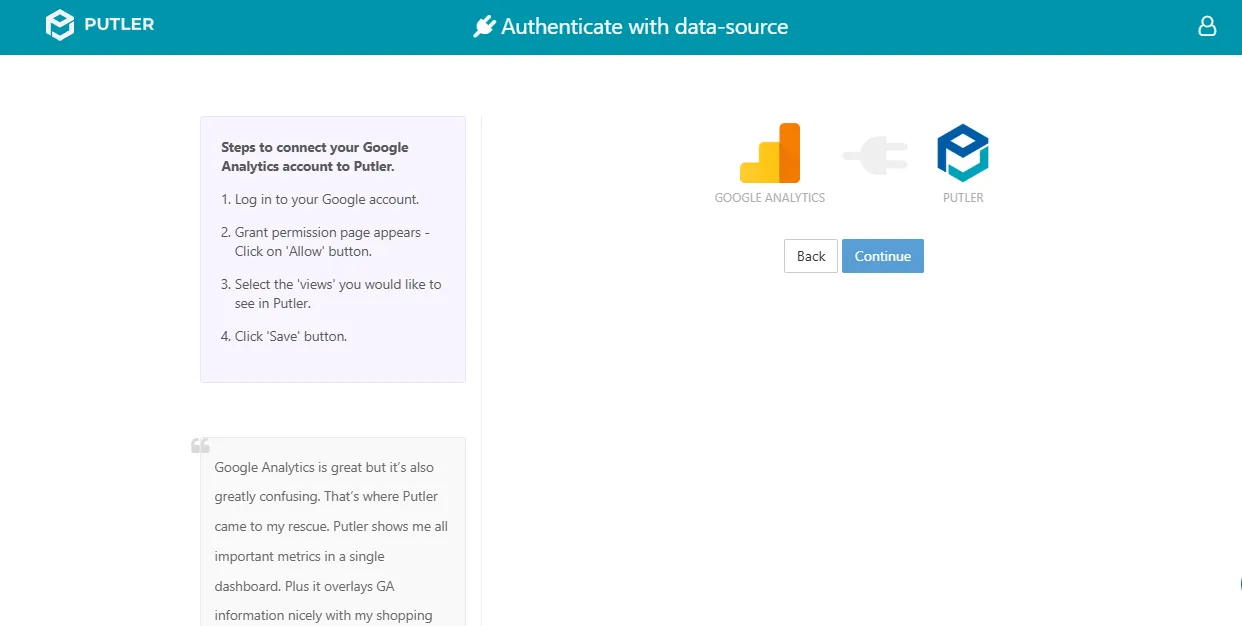Click the Back button
1242x626 pixels.
811,256
